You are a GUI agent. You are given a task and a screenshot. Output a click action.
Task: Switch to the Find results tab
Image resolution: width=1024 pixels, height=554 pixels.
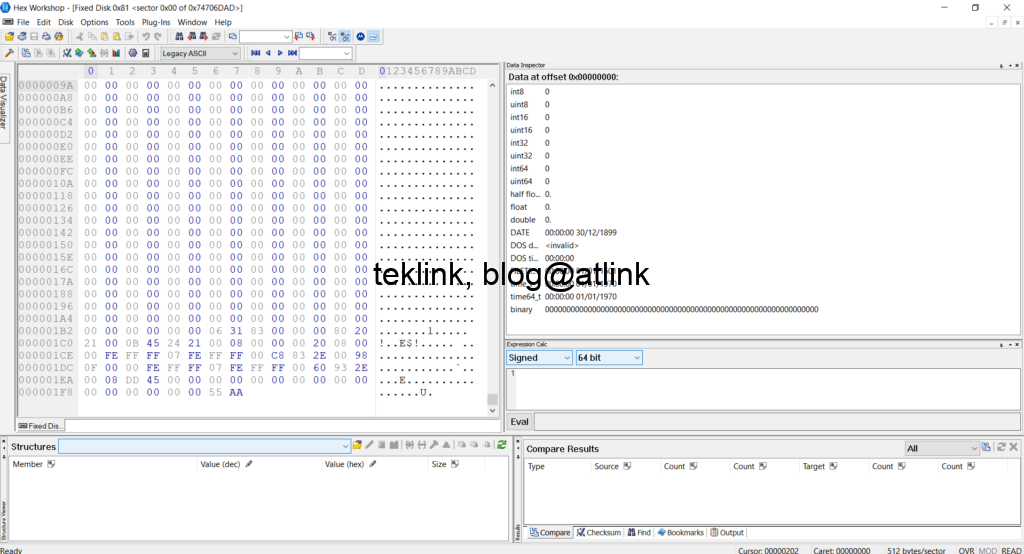(639, 532)
